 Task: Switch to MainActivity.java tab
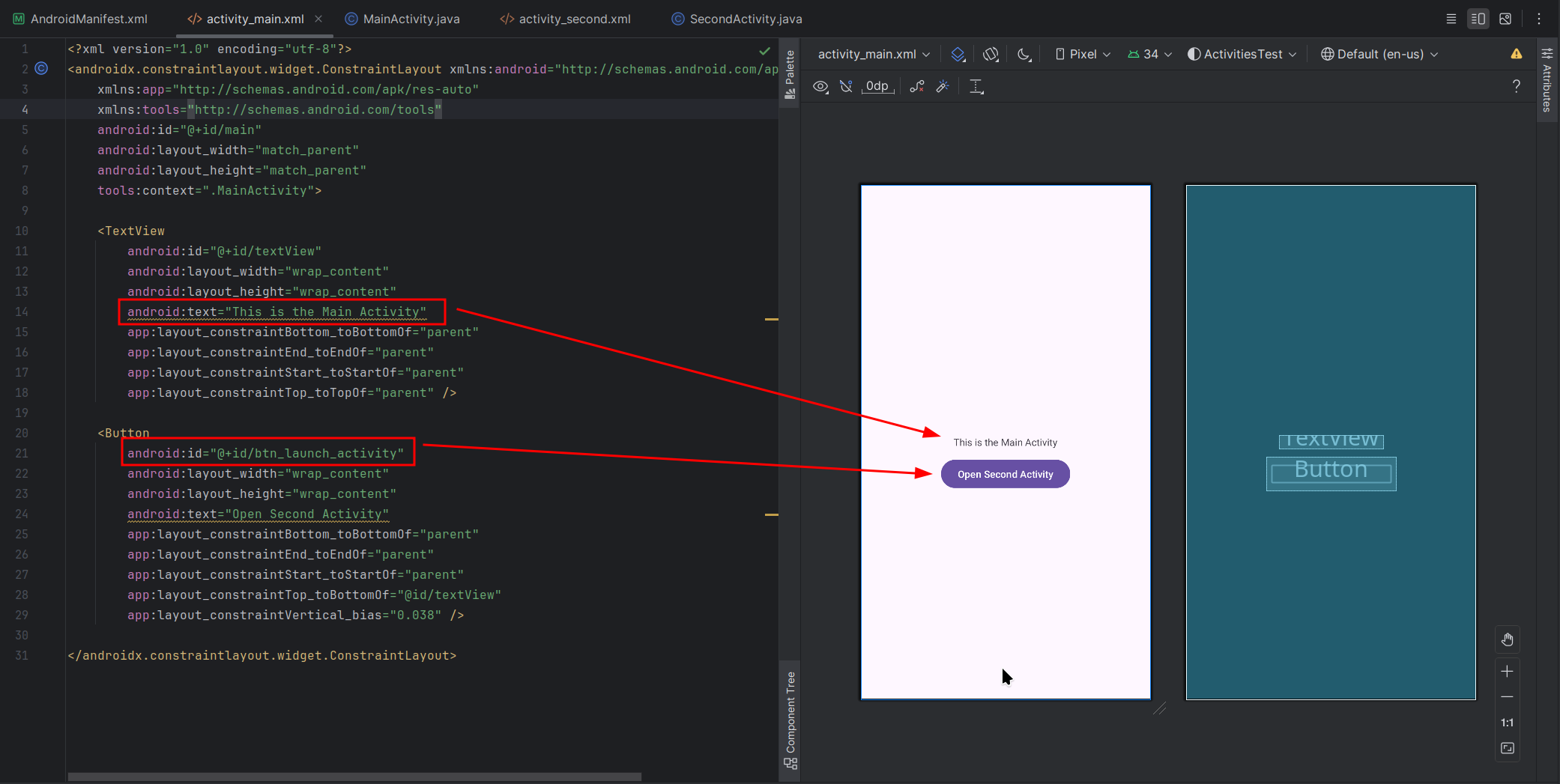click(x=402, y=19)
